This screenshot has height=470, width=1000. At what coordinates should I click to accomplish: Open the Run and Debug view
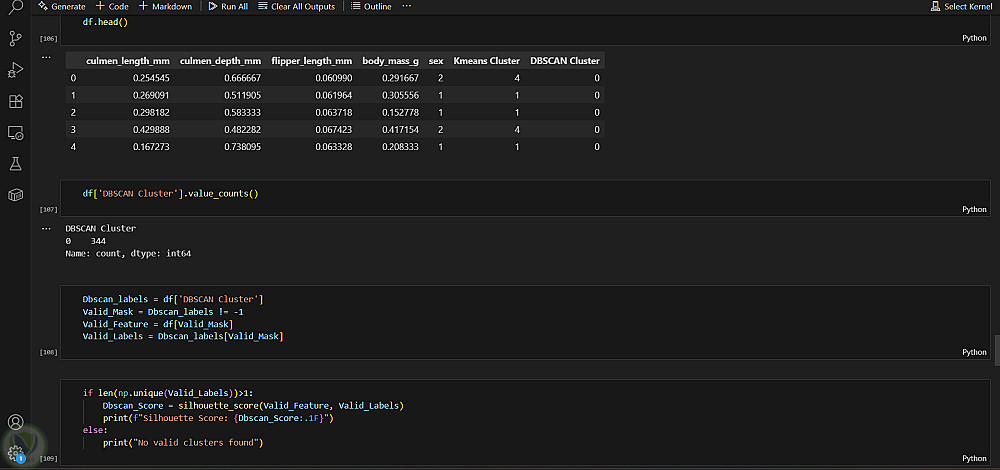[x=15, y=70]
